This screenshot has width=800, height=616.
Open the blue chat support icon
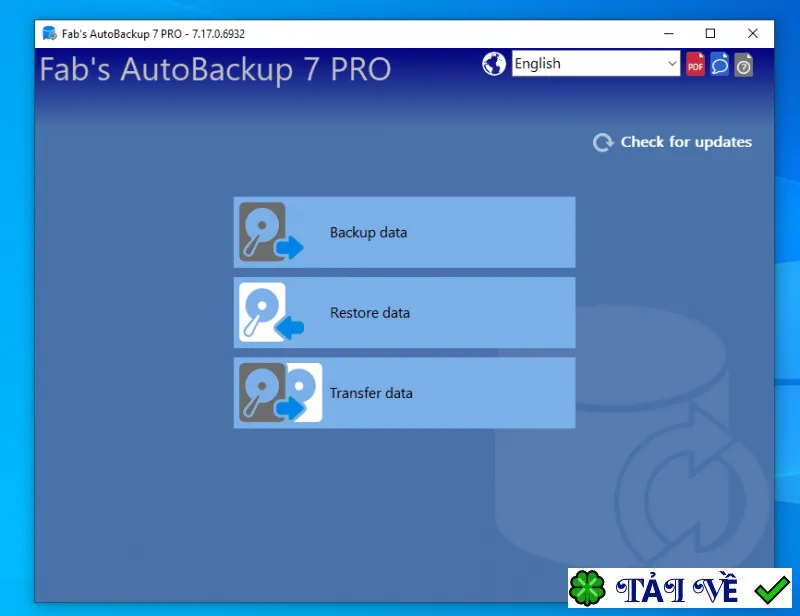[719, 64]
